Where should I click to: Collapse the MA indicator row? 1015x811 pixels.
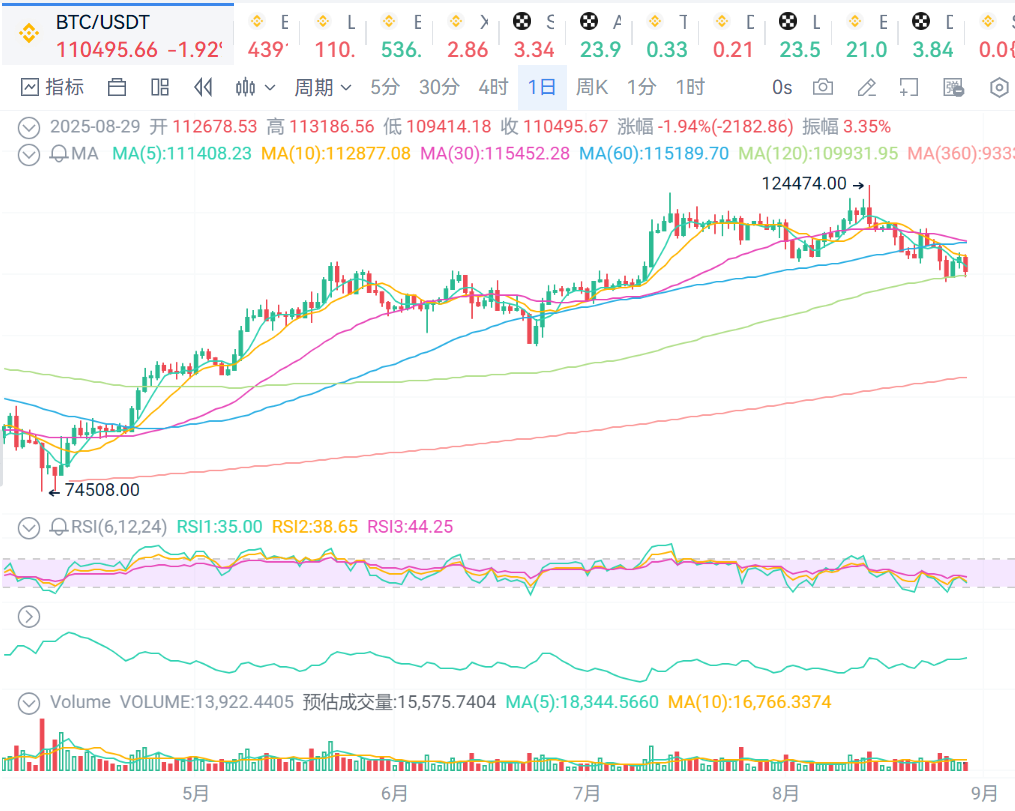pyautogui.click(x=28, y=155)
